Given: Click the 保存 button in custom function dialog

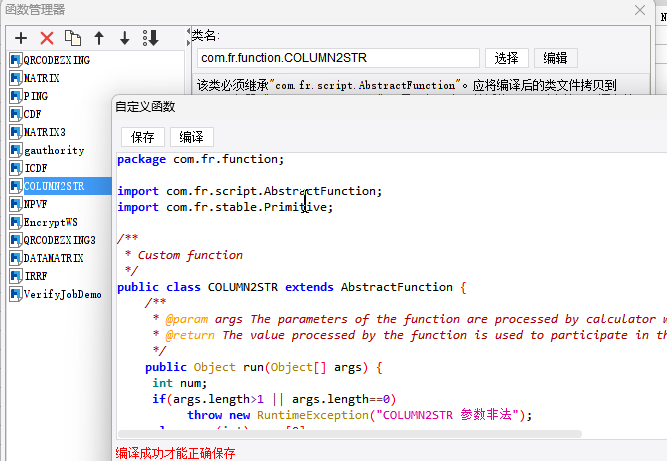Looking at the screenshot, I should tap(143, 137).
